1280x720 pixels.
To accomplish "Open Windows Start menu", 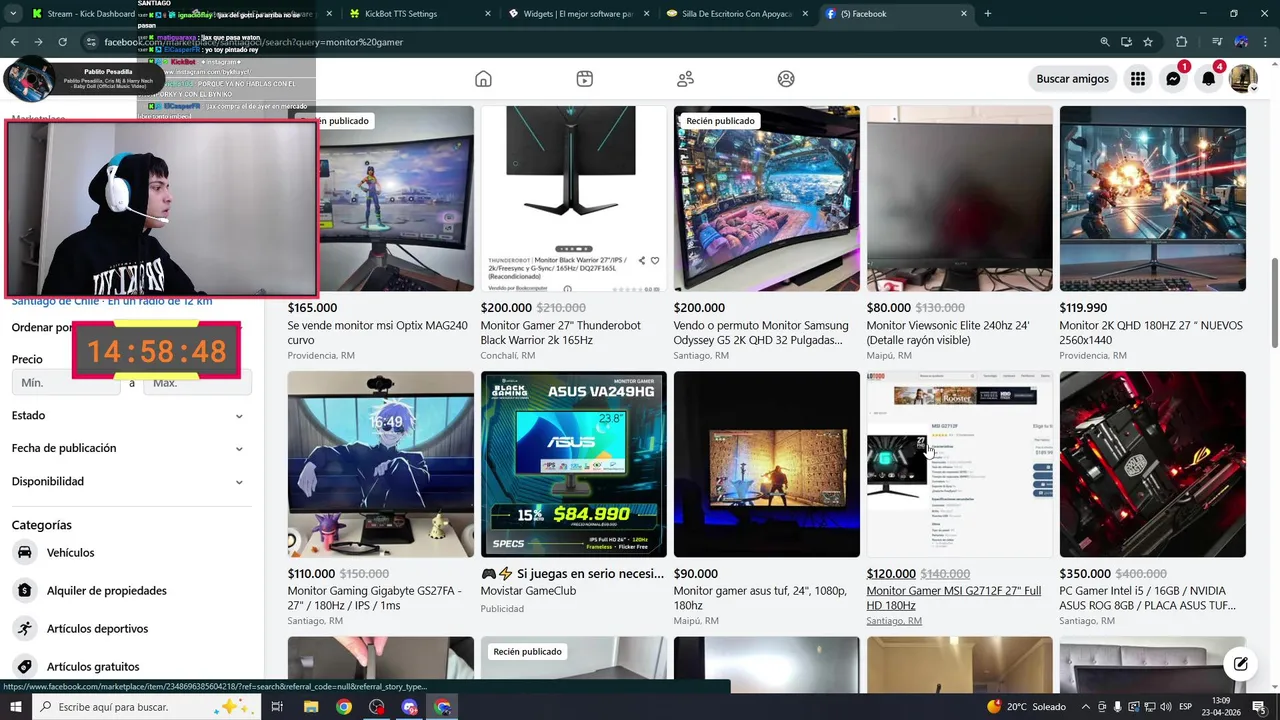I will (15, 707).
